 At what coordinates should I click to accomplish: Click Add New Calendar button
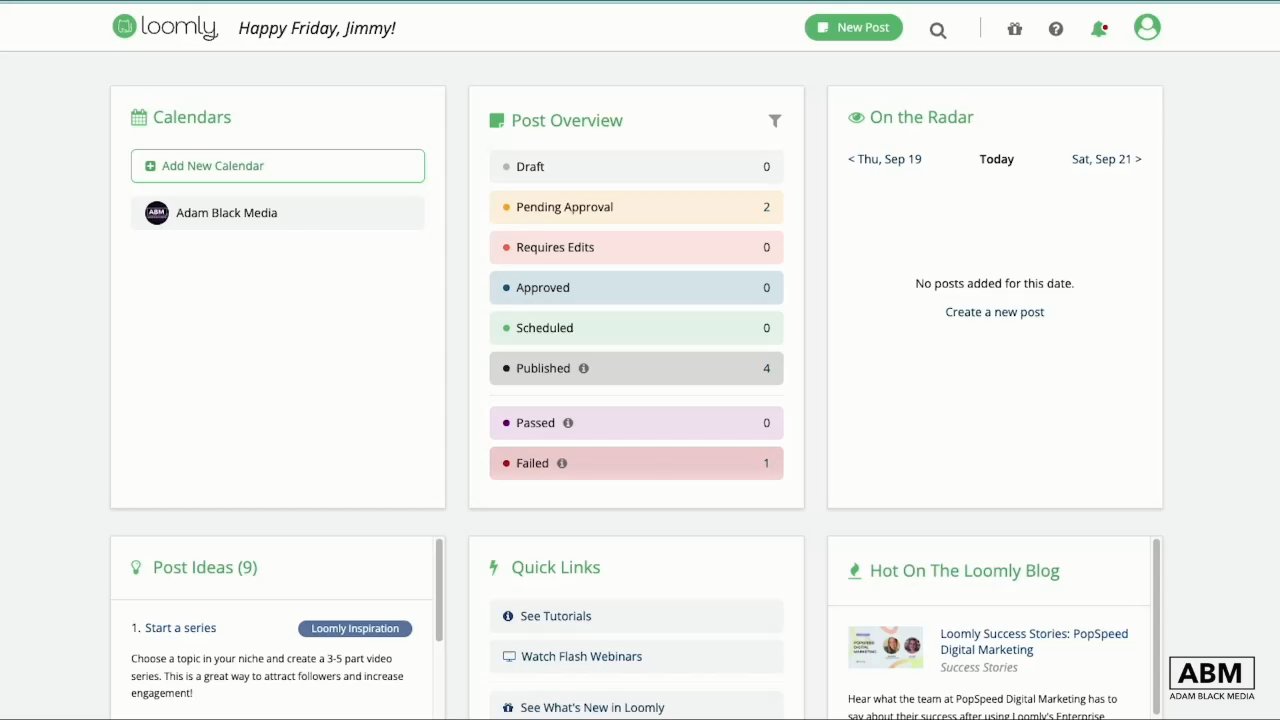pyautogui.click(x=278, y=166)
